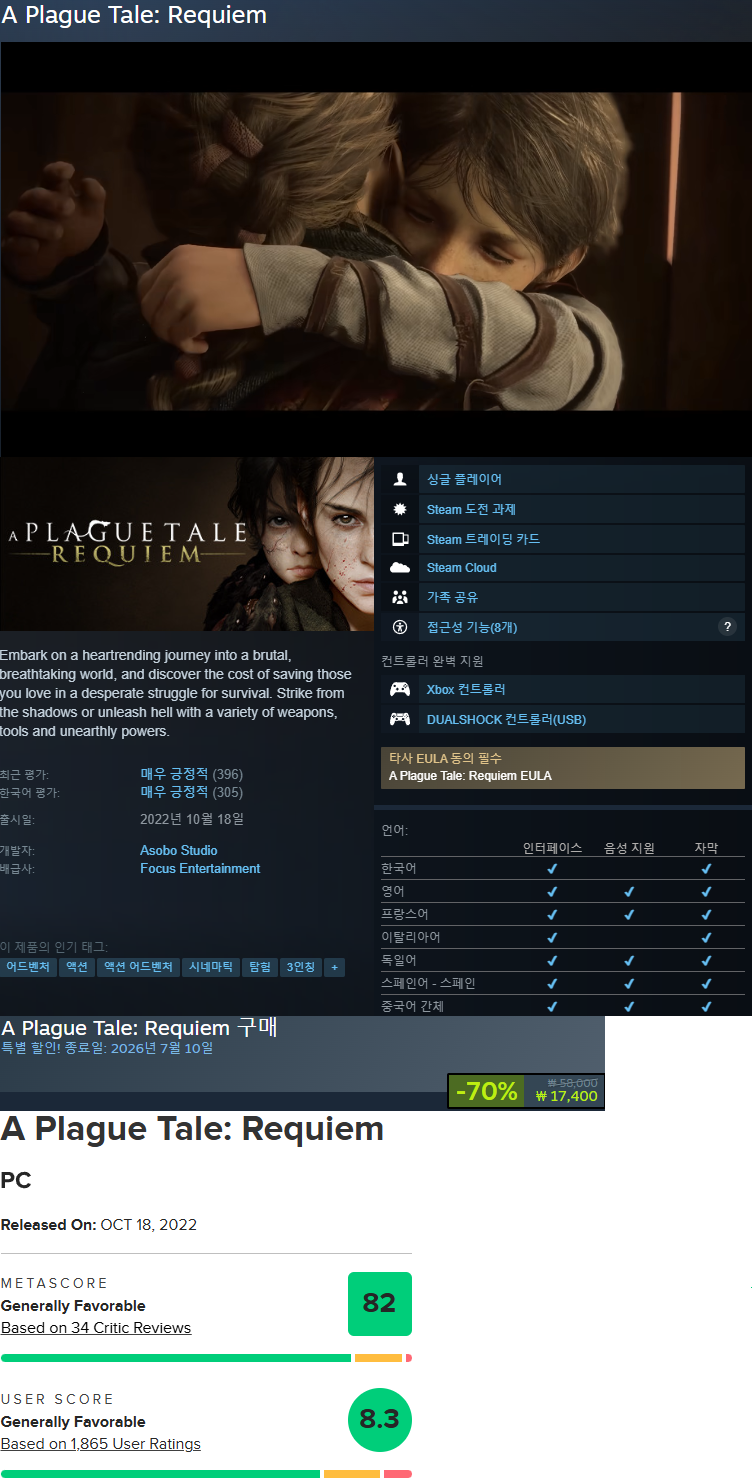Expand more tags with plus button
752x1479 pixels.
[334, 967]
